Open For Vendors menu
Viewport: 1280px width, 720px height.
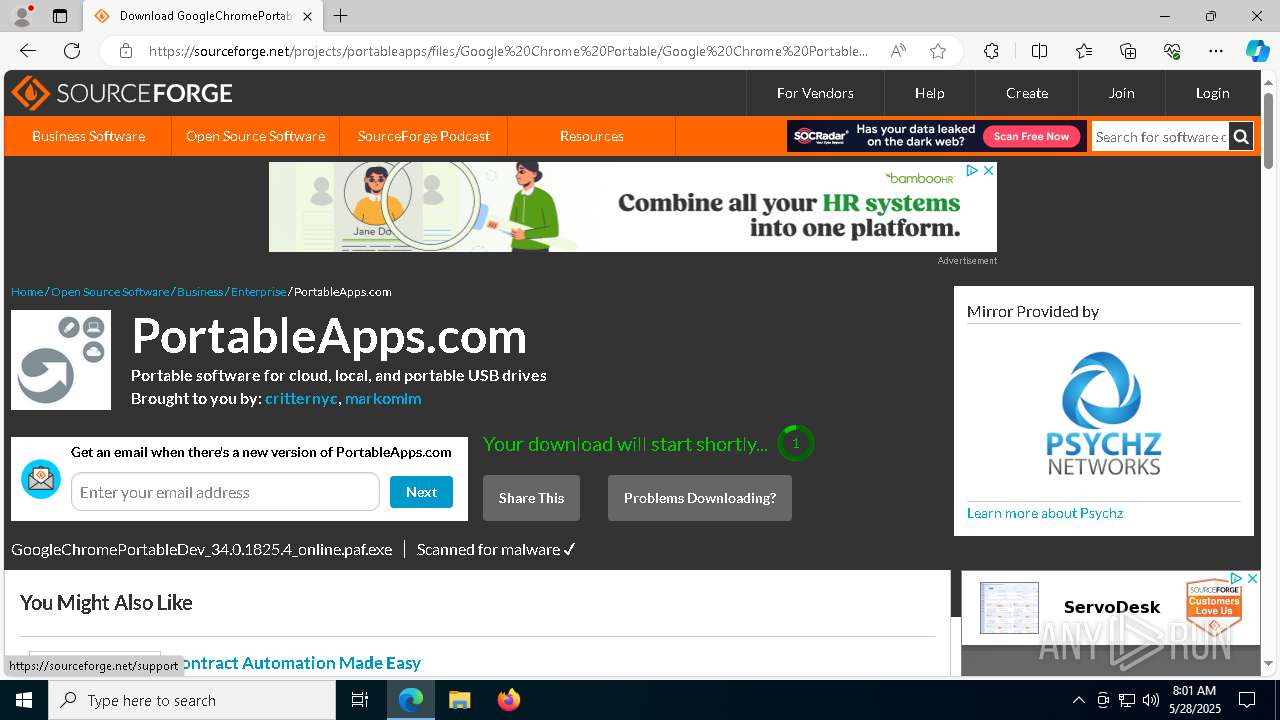(x=815, y=93)
